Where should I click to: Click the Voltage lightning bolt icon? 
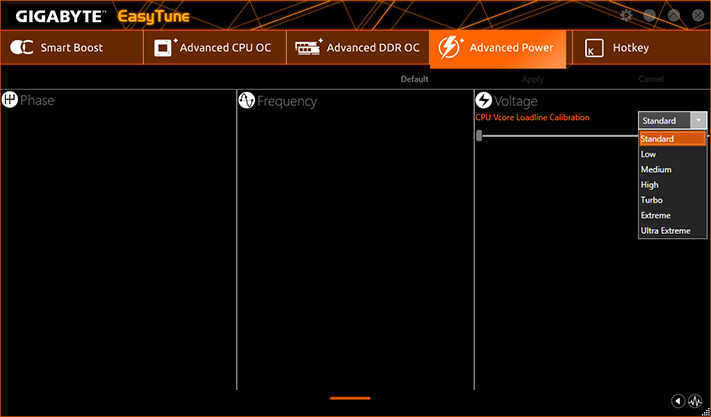coord(483,100)
